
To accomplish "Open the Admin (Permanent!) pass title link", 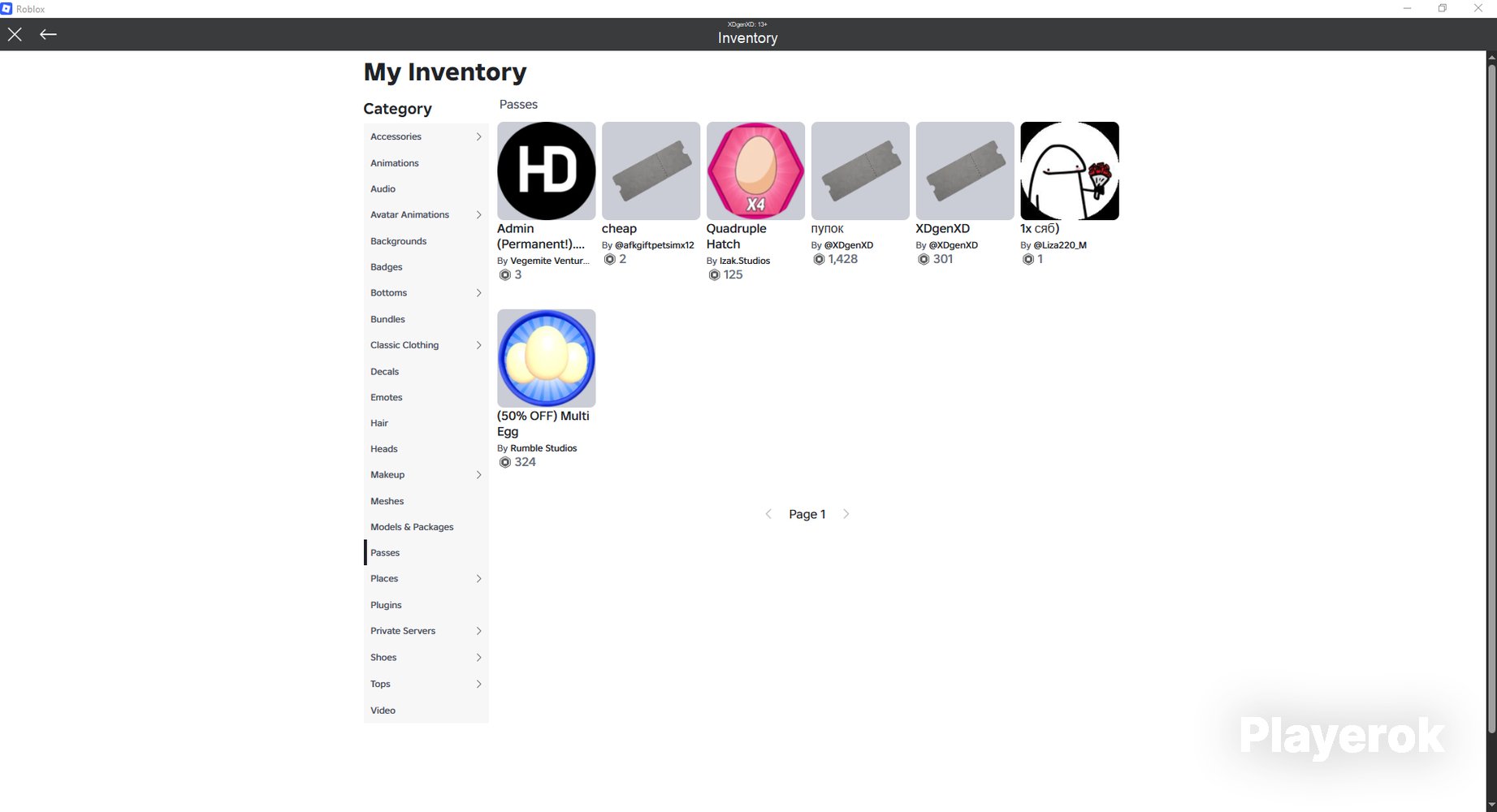I will point(541,236).
